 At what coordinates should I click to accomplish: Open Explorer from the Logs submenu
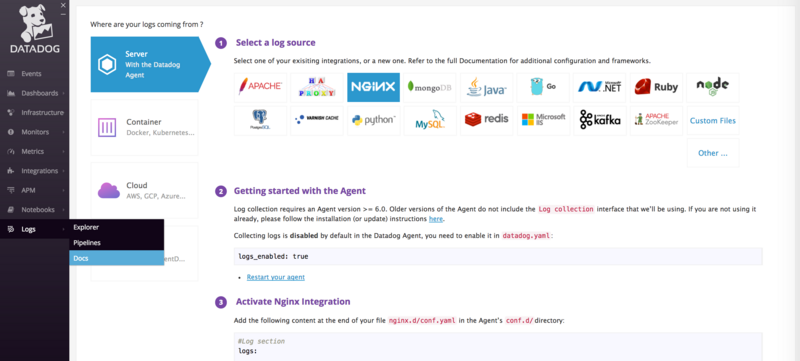coord(116,227)
